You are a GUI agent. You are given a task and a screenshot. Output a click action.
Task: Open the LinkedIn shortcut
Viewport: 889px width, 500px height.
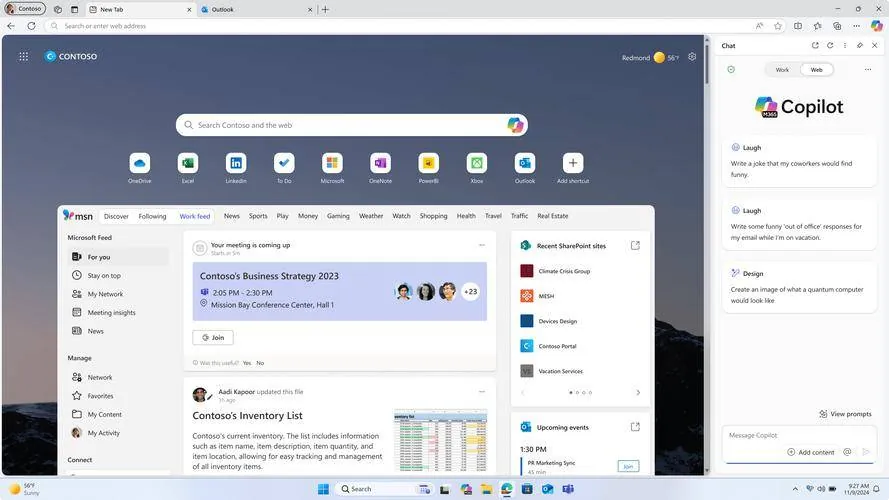coord(236,163)
